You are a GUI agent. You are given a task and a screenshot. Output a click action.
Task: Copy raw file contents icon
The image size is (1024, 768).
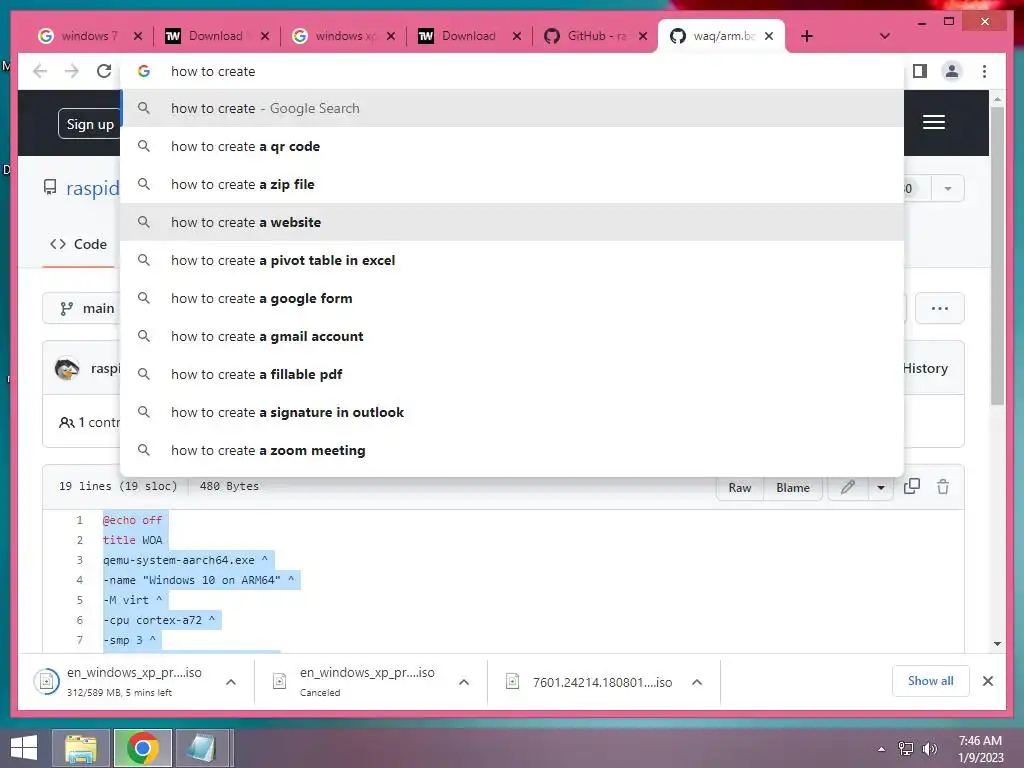pyautogui.click(x=912, y=487)
